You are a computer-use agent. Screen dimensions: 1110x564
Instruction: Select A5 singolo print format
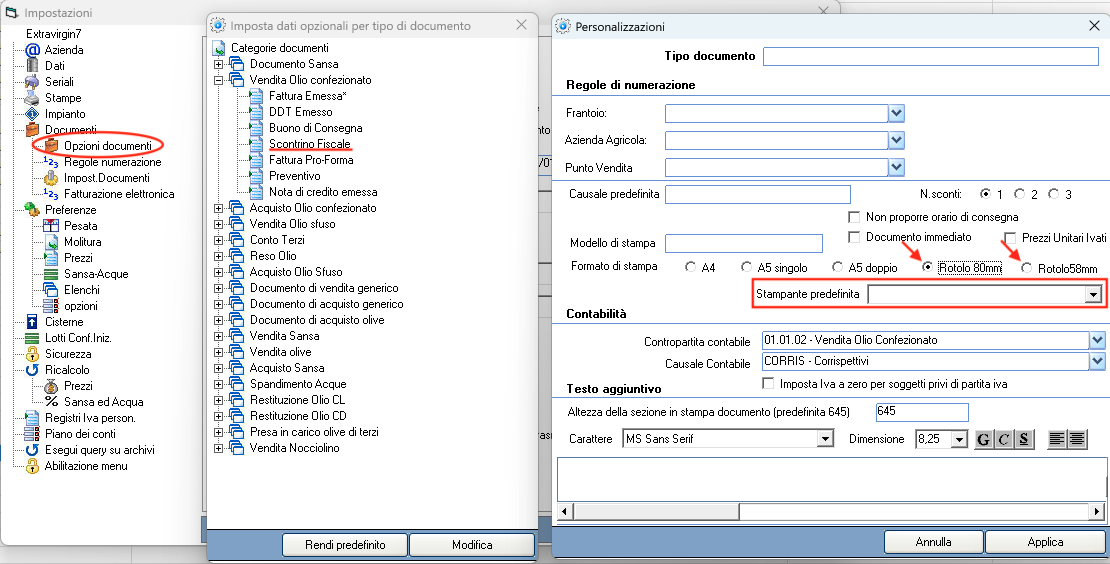tap(746, 267)
